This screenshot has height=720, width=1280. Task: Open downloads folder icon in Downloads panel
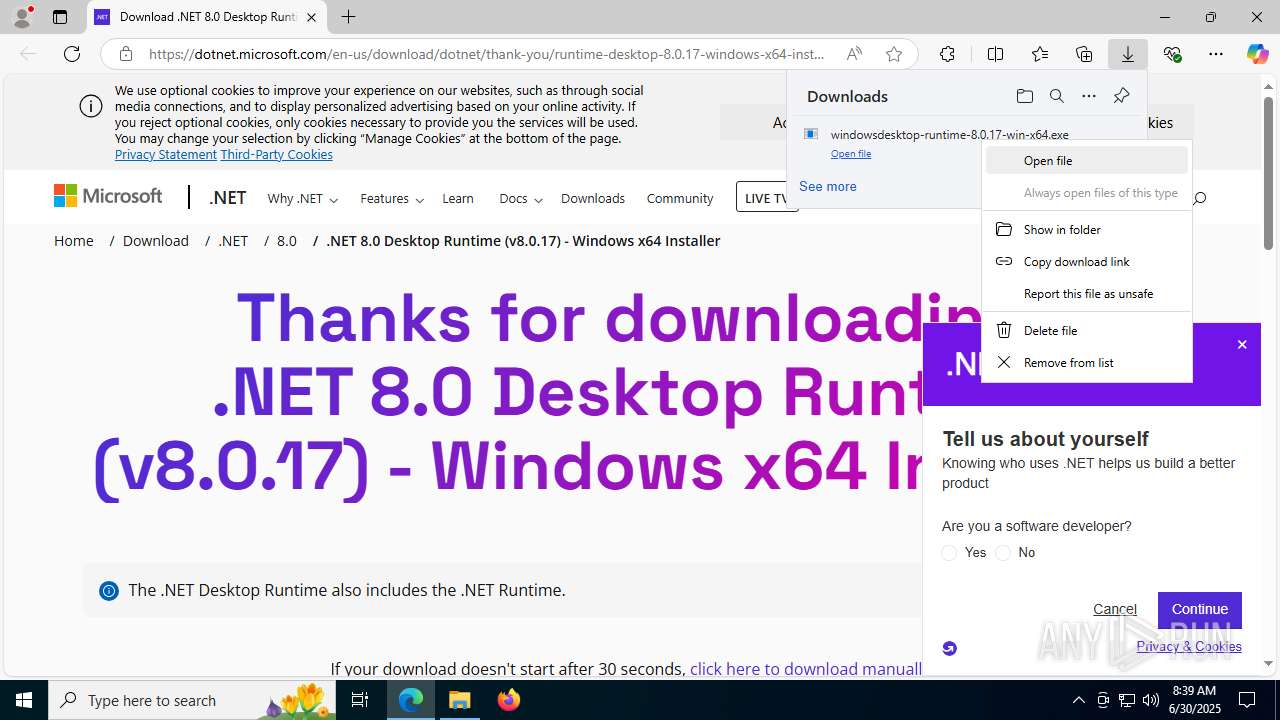click(1024, 96)
